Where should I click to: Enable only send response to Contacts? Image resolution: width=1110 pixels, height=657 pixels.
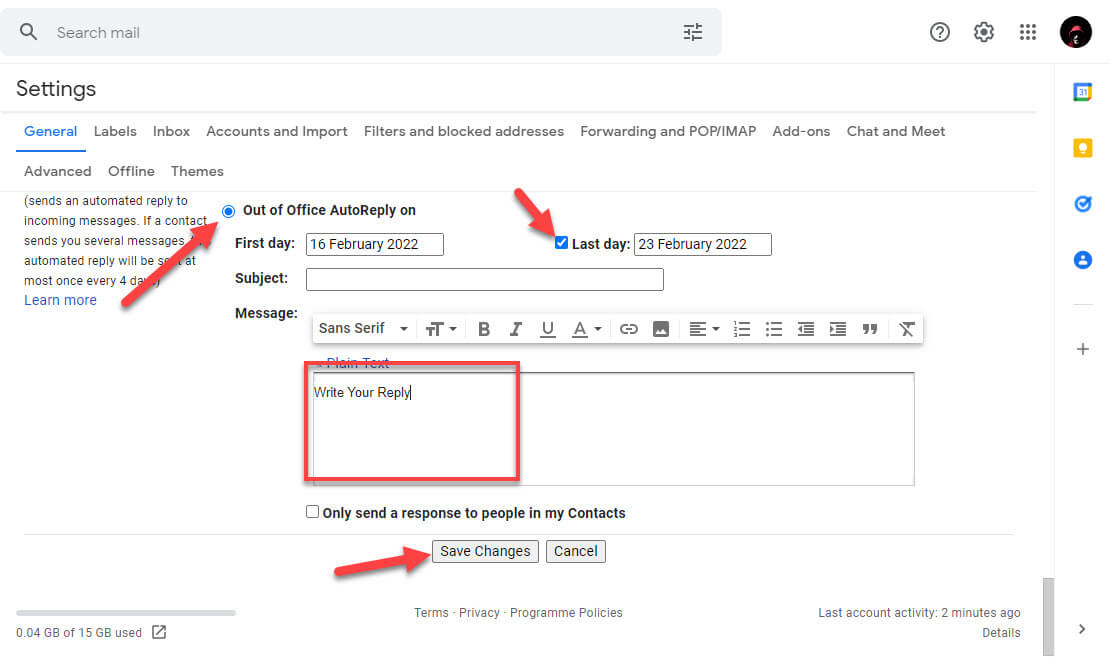point(313,512)
